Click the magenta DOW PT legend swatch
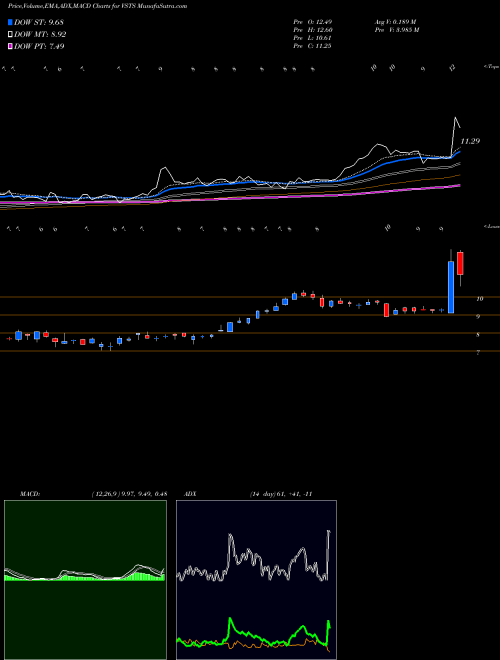Viewport: 500px width, 660px height. tap(11, 46)
